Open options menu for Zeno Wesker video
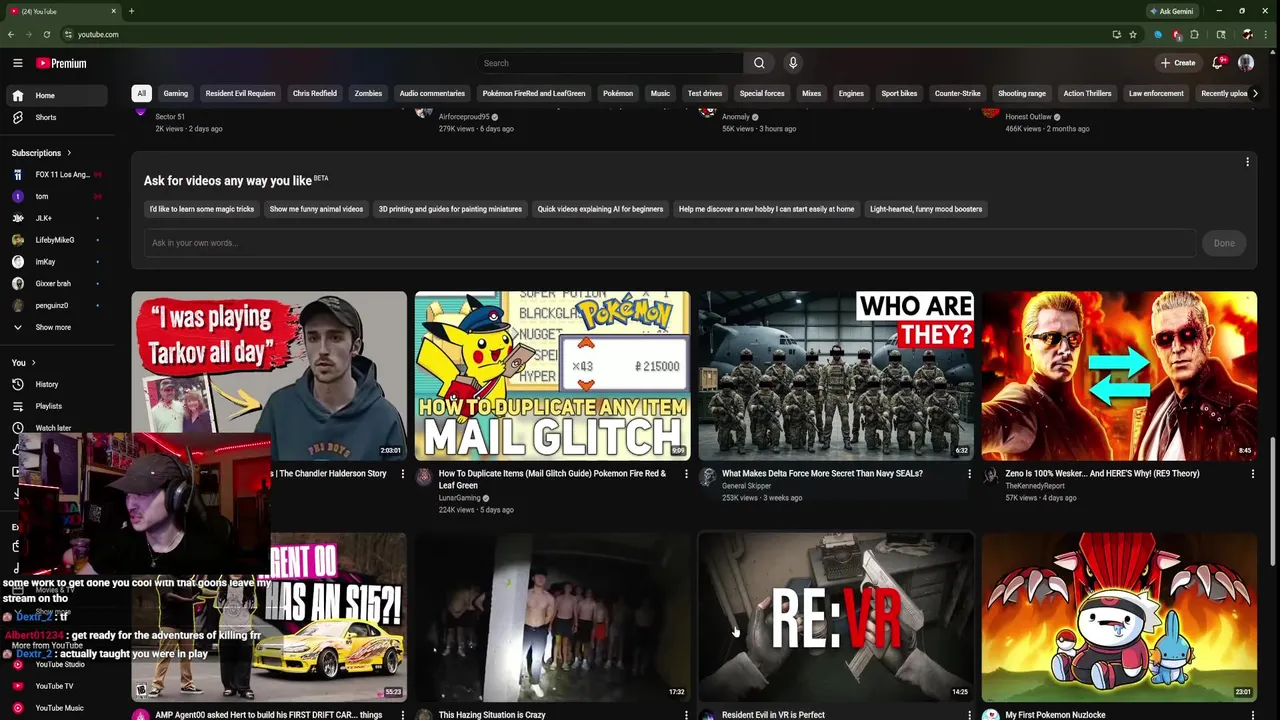Image resolution: width=1280 pixels, height=720 pixels. point(1252,474)
